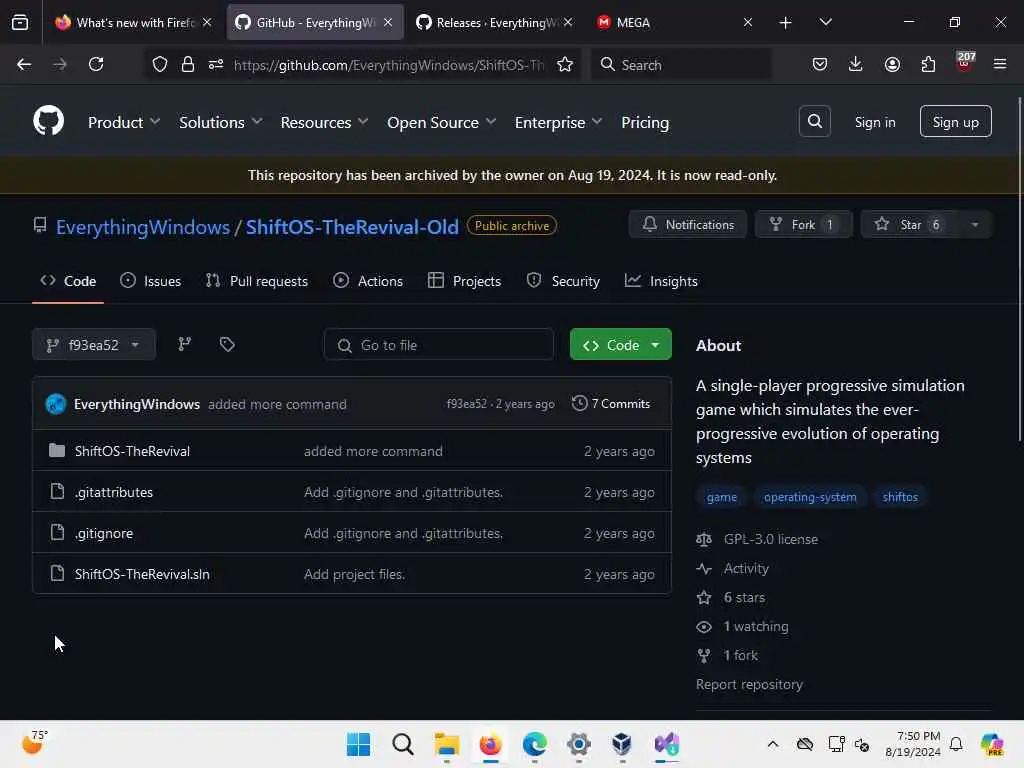Image resolution: width=1024 pixels, height=768 pixels.
Task: Expand the Resources menu
Action: coord(325,122)
